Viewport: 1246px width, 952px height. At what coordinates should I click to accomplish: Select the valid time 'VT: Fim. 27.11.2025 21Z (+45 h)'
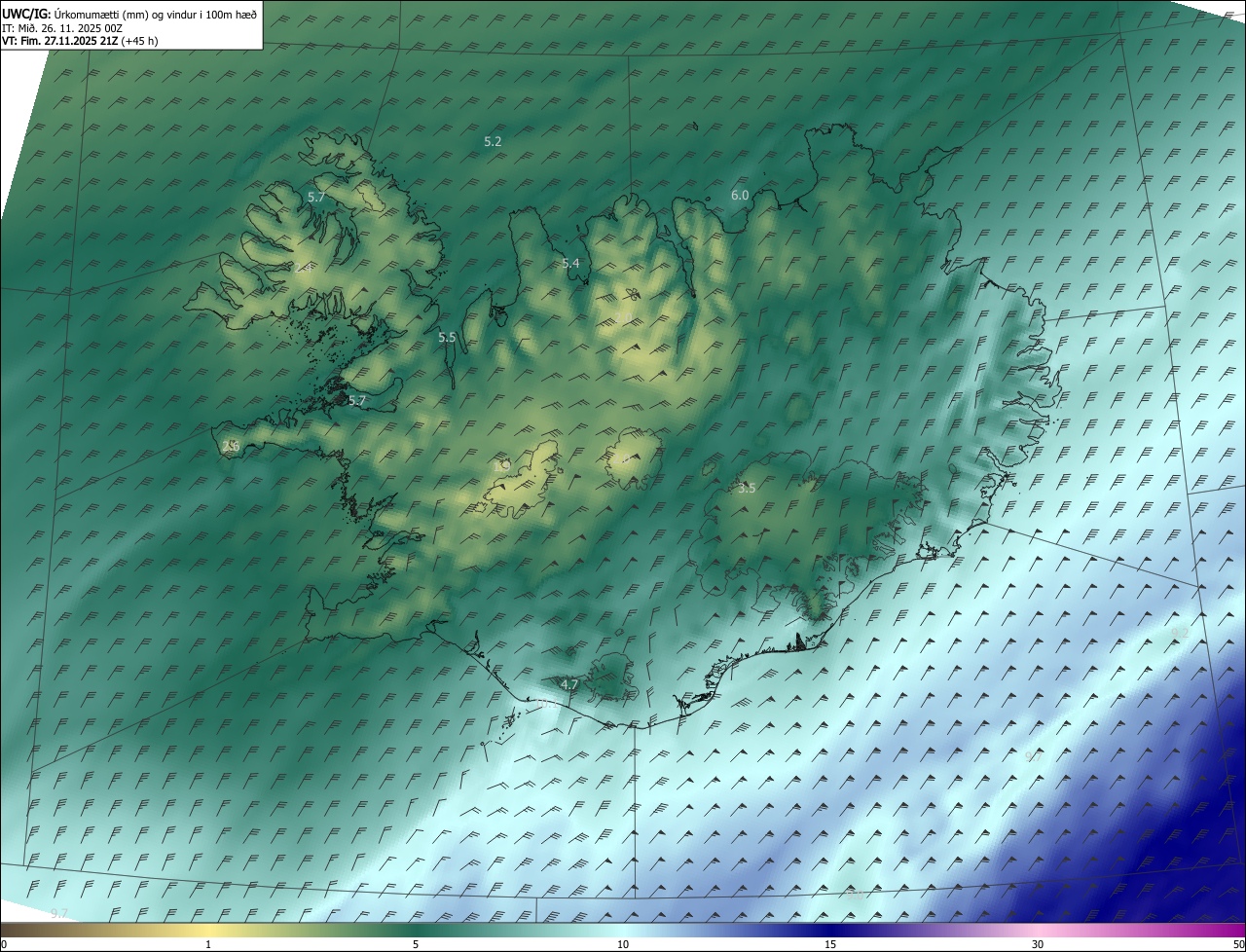click(80, 41)
